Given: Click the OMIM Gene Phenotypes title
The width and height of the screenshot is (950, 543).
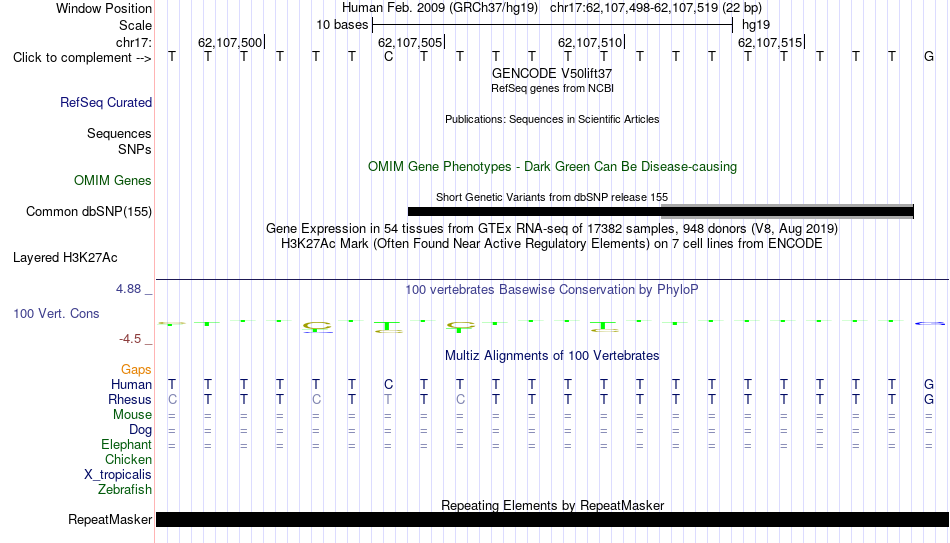Looking at the screenshot, I should tap(553, 167).
